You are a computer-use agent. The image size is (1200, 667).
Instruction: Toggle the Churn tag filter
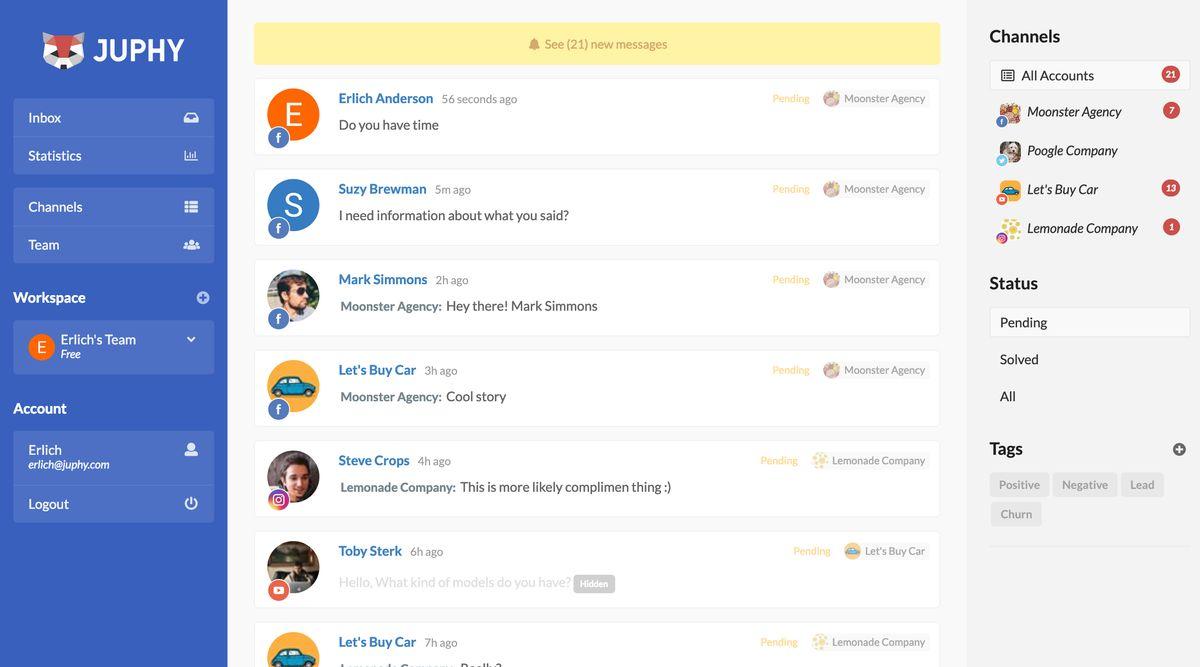[x=1016, y=514]
